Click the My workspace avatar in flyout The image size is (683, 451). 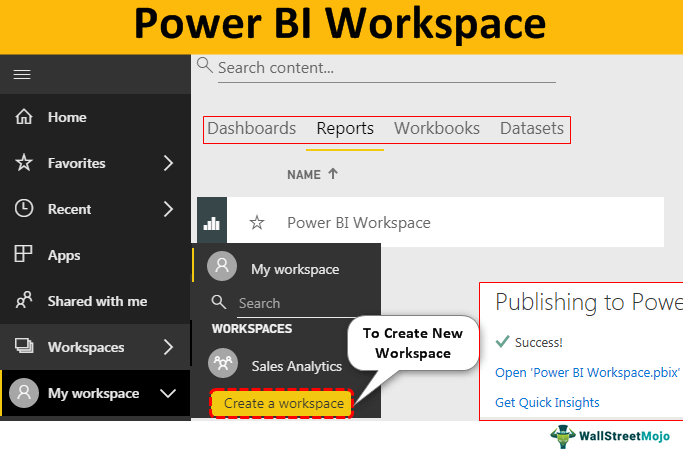222,268
